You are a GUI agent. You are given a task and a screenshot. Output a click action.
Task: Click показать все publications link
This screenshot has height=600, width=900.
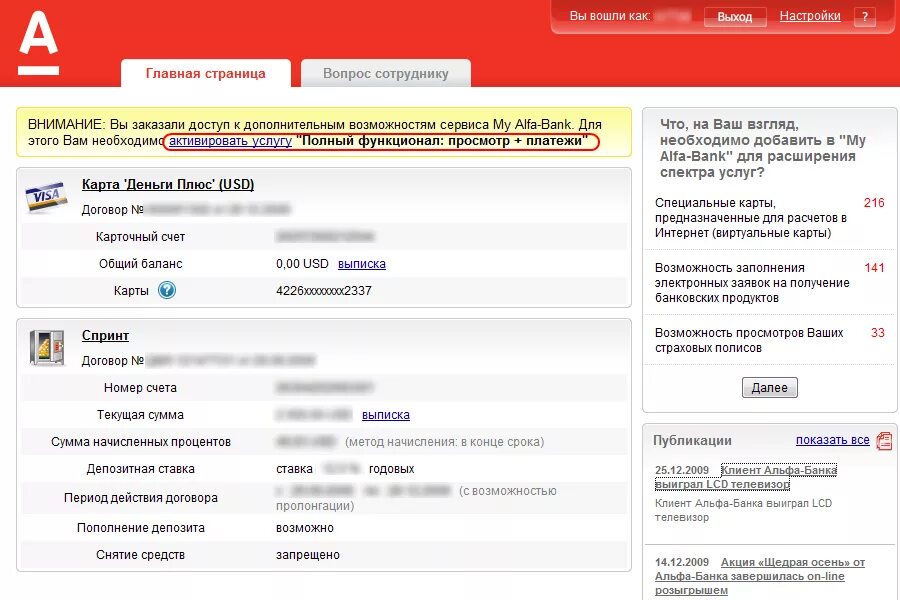832,440
